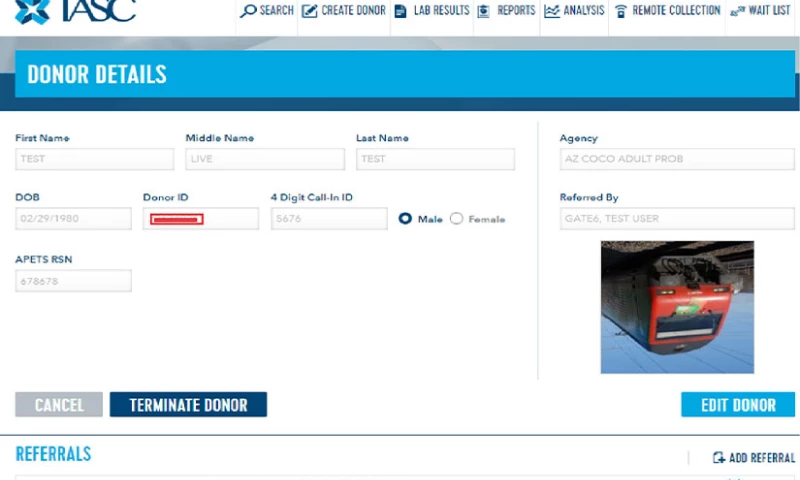
Task: Select the Male radio button
Action: point(405,219)
